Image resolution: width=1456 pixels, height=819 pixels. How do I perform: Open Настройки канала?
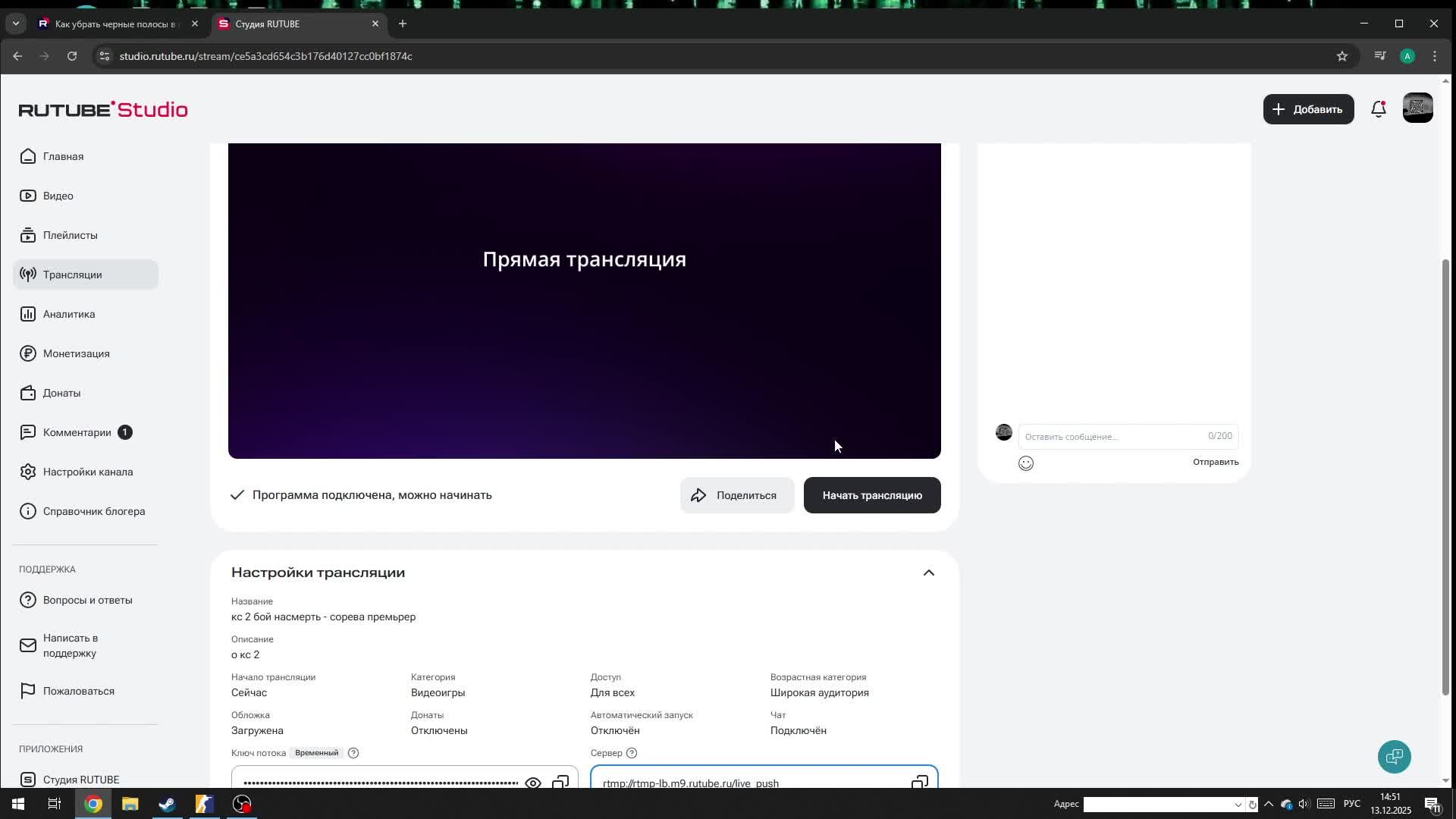point(88,471)
